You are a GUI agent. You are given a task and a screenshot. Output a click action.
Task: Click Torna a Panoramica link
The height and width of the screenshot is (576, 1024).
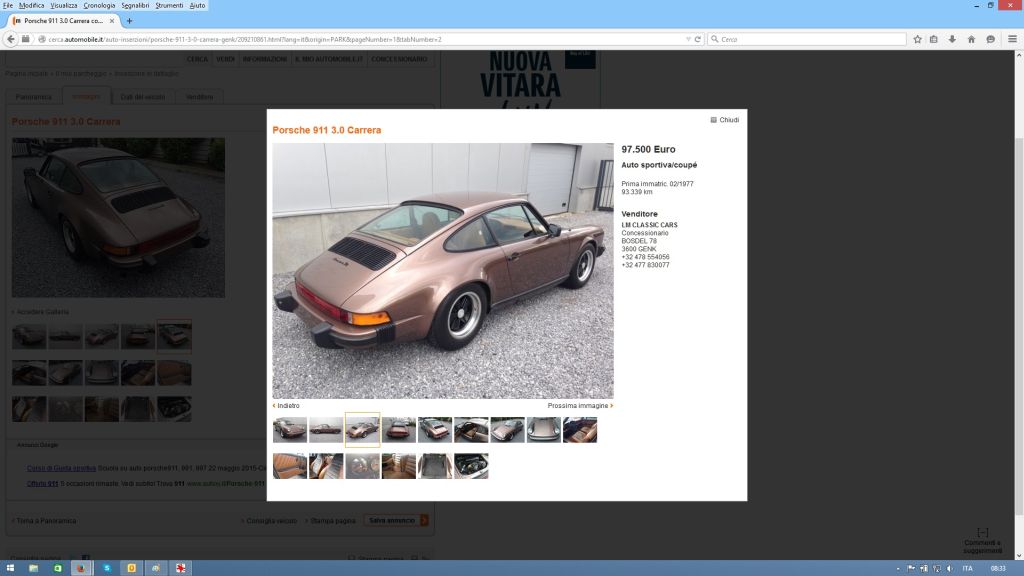(x=44, y=521)
